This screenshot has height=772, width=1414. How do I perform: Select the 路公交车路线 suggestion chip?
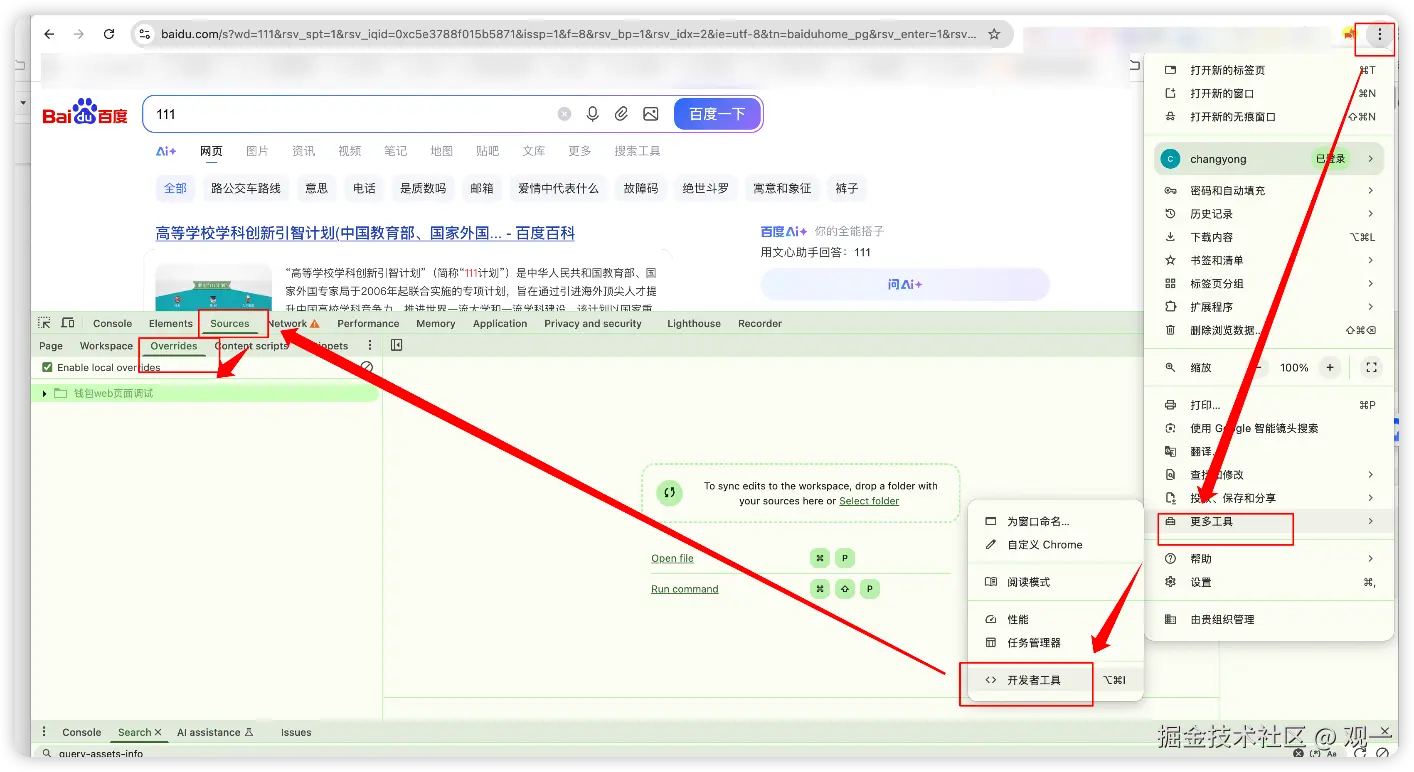246,188
